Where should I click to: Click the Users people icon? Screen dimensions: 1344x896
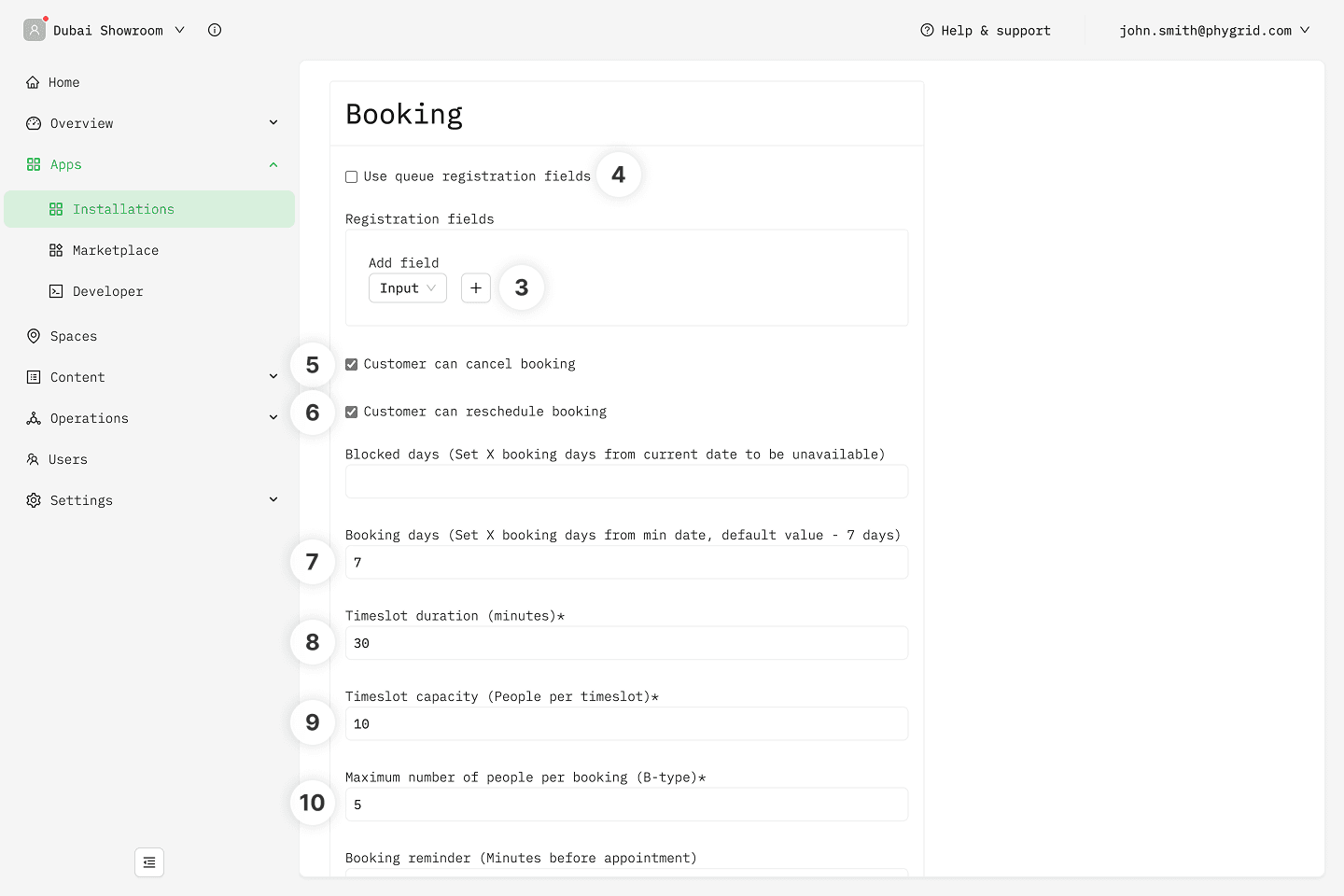[x=34, y=459]
